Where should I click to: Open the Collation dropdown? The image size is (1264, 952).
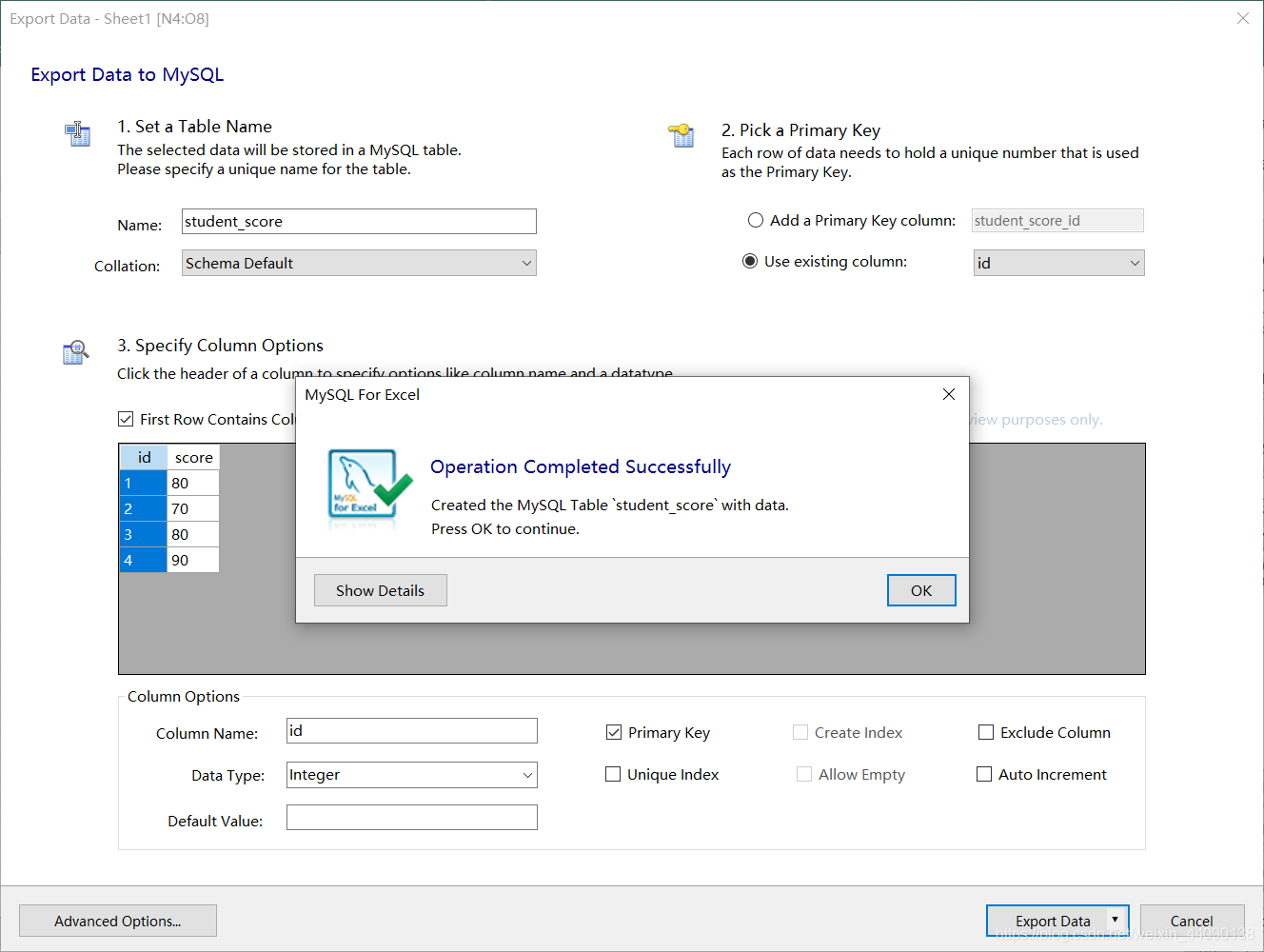pyautogui.click(x=359, y=263)
